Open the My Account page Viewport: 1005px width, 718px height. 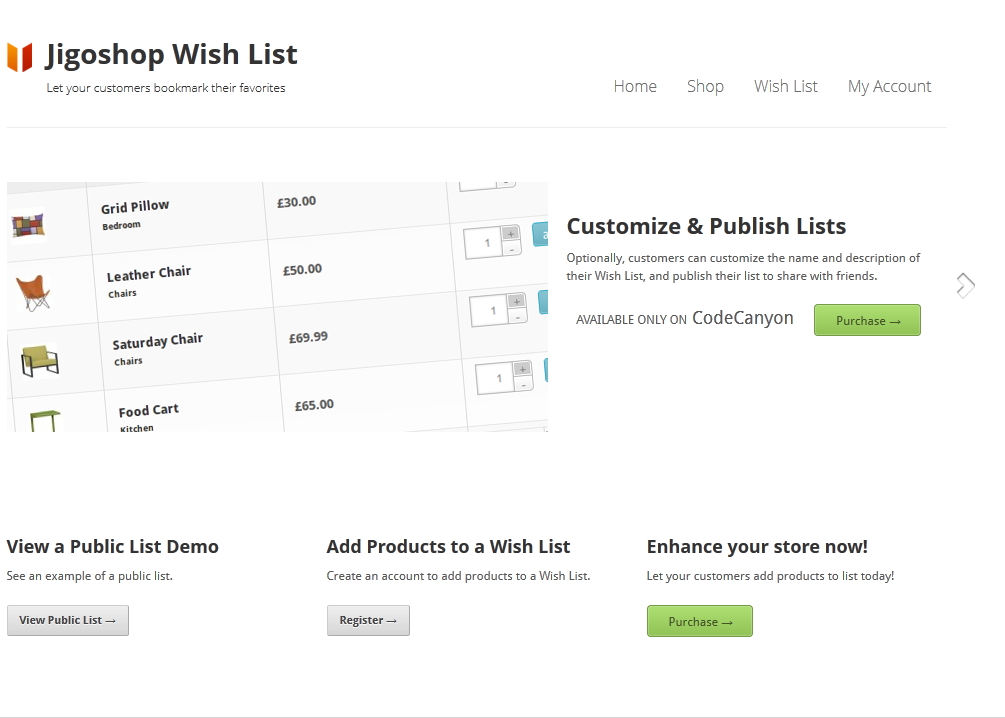pyautogui.click(x=889, y=87)
